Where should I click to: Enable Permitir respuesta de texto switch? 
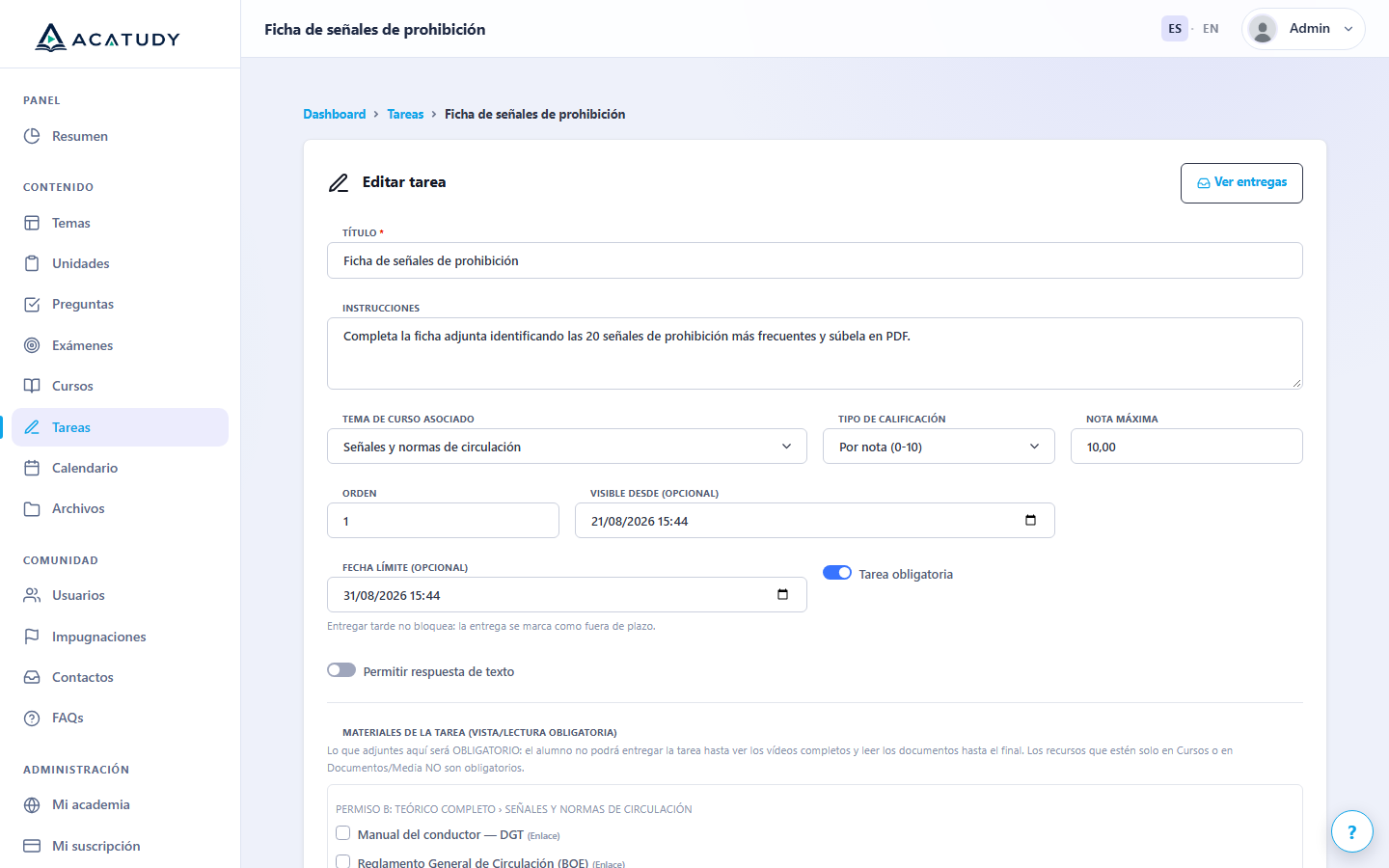341,670
